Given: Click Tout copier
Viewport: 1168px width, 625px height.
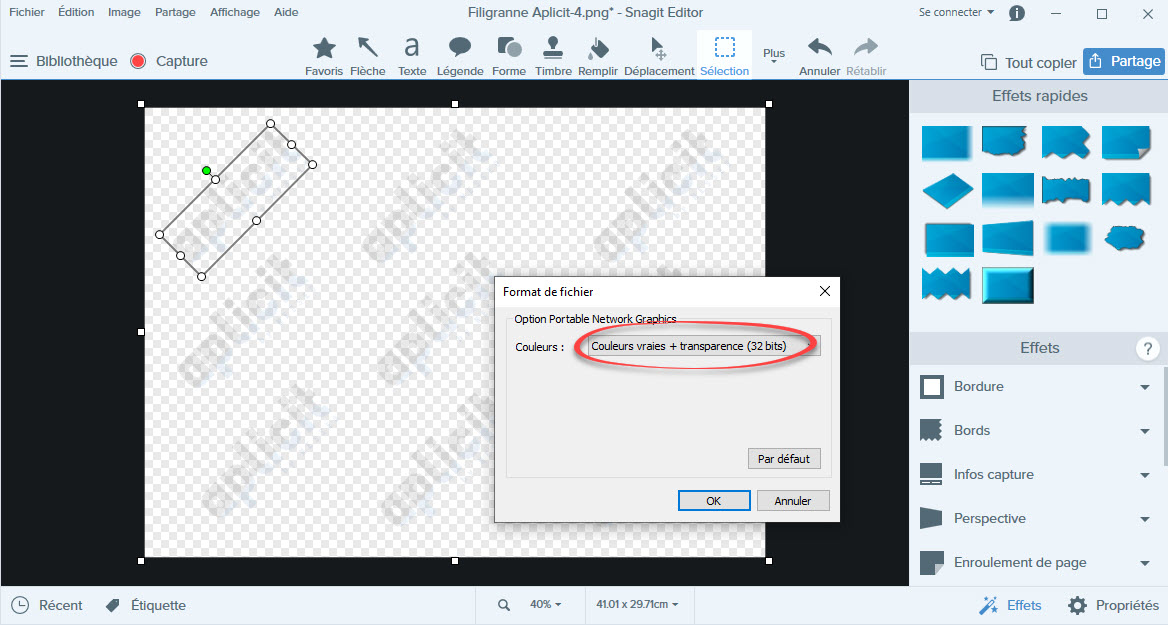Looking at the screenshot, I should click(x=1029, y=63).
